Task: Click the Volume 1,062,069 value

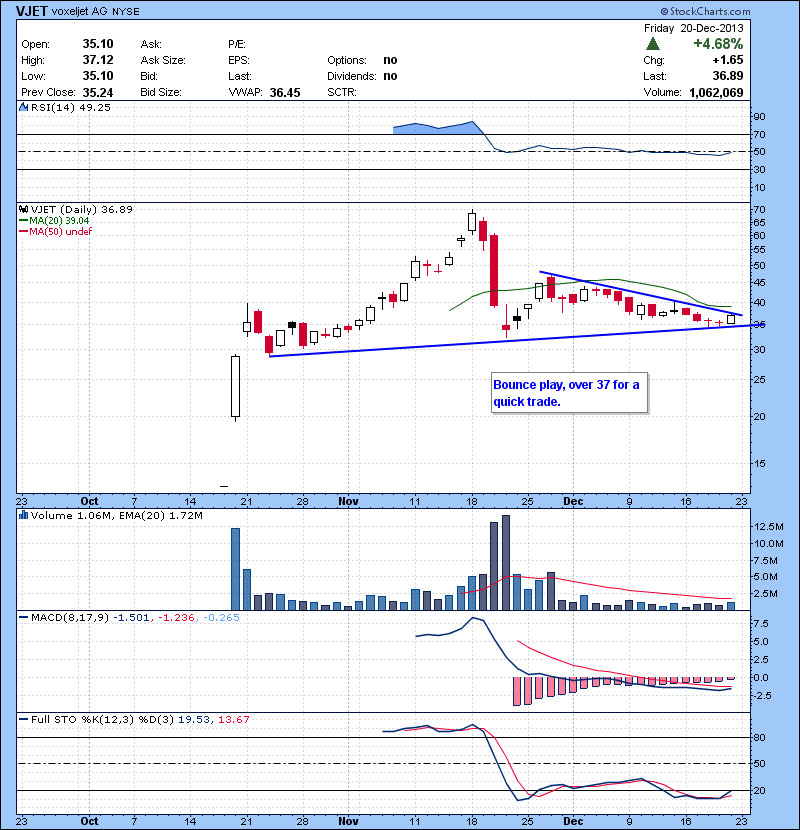Action: pyautogui.click(x=716, y=93)
